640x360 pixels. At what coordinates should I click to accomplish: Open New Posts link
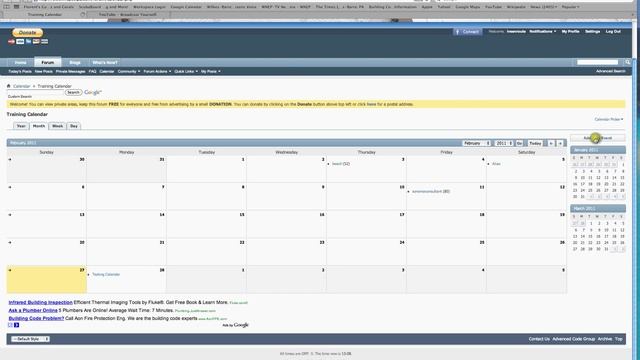pyautogui.click(x=44, y=71)
